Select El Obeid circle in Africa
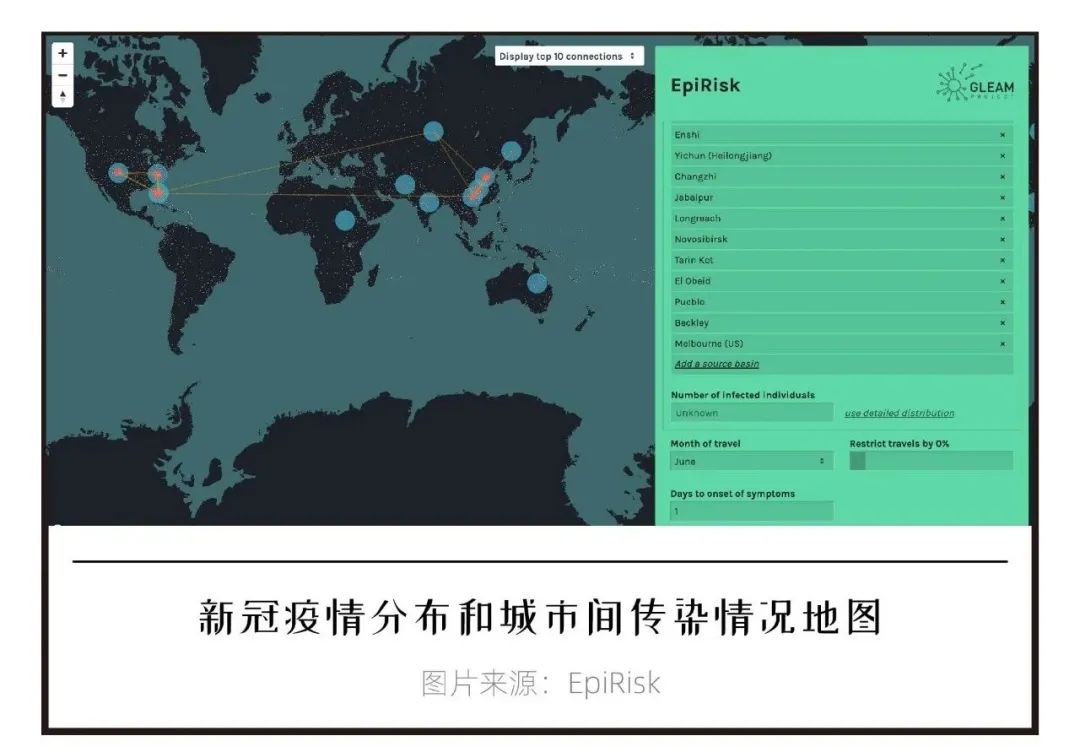Image resolution: width=1080 pixels, height=752 pixels. (345, 220)
